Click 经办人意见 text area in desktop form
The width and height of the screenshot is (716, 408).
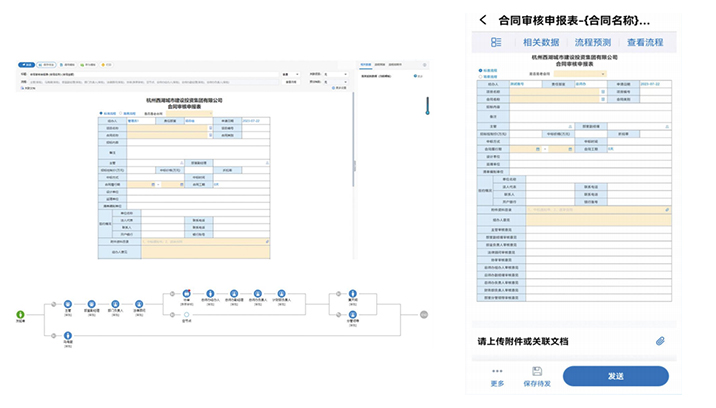205,252
